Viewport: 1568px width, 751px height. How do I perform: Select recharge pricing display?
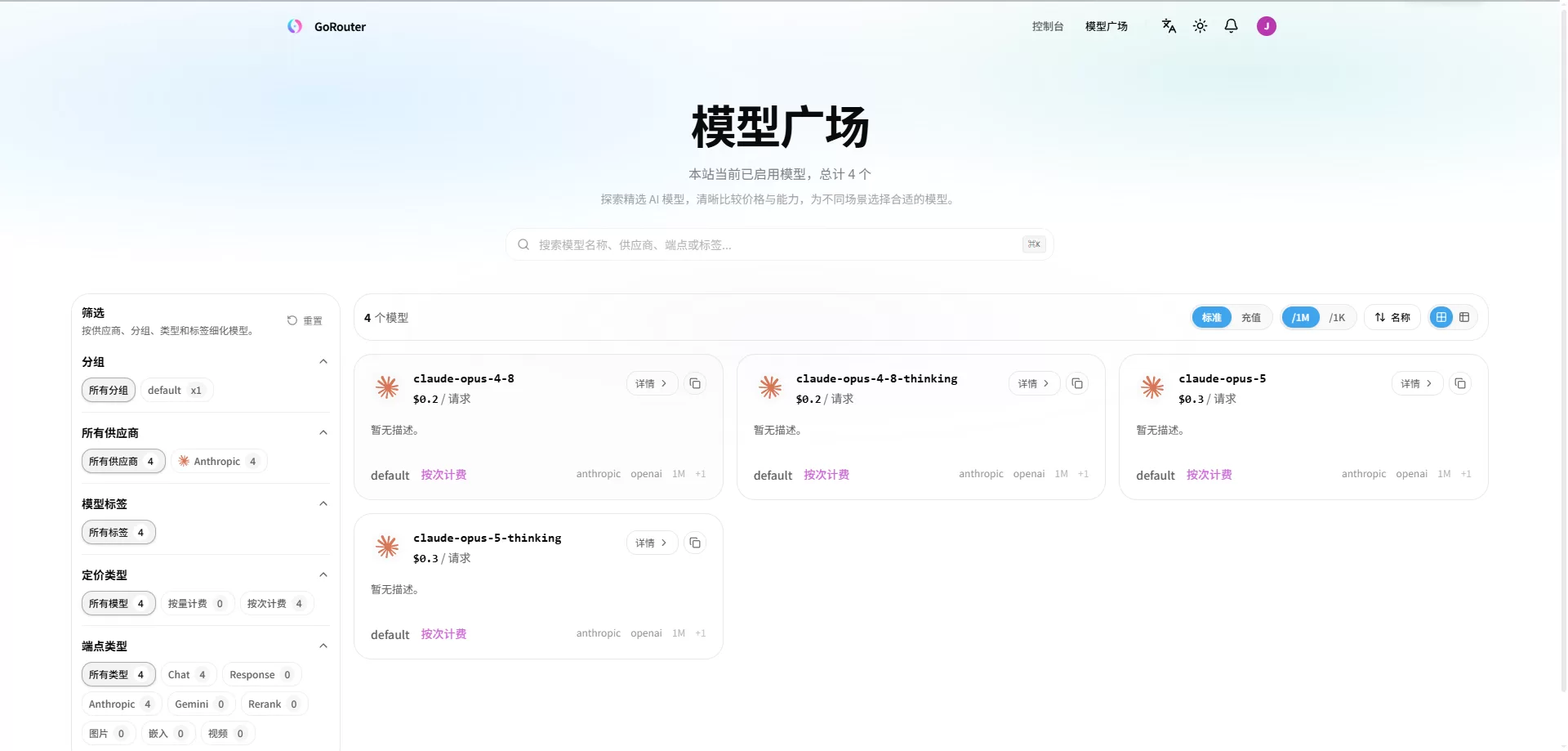[x=1251, y=317]
